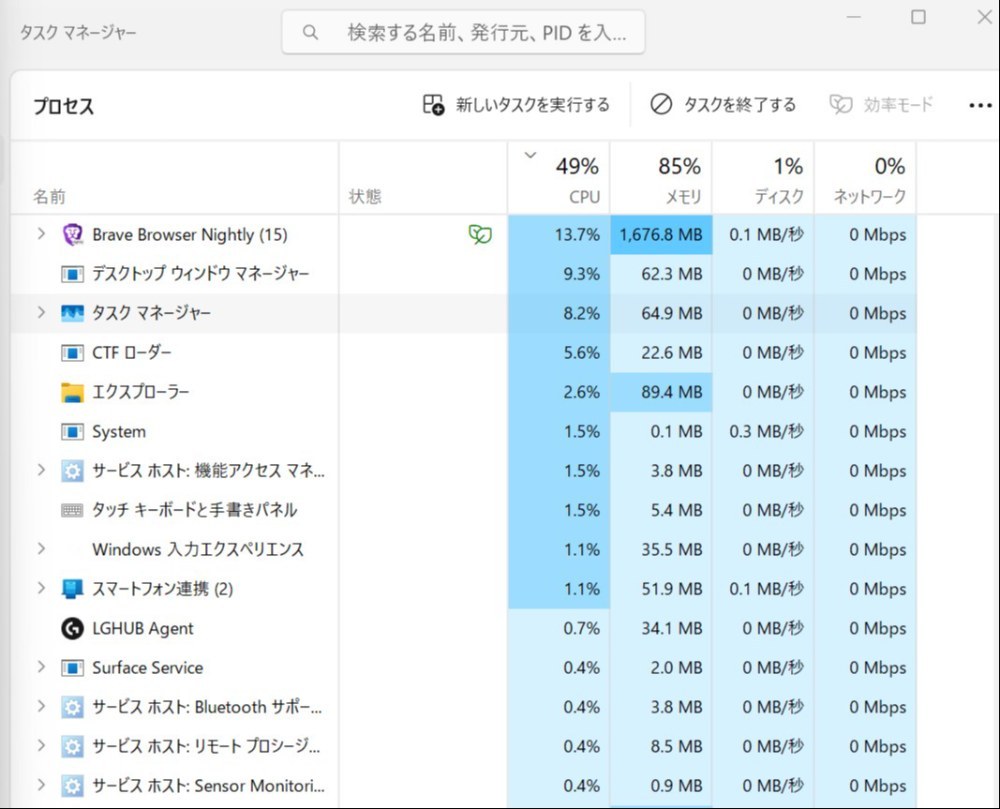Click the CTF ローダー process icon
Image resolution: width=1000 pixels, height=809 pixels.
(x=72, y=353)
